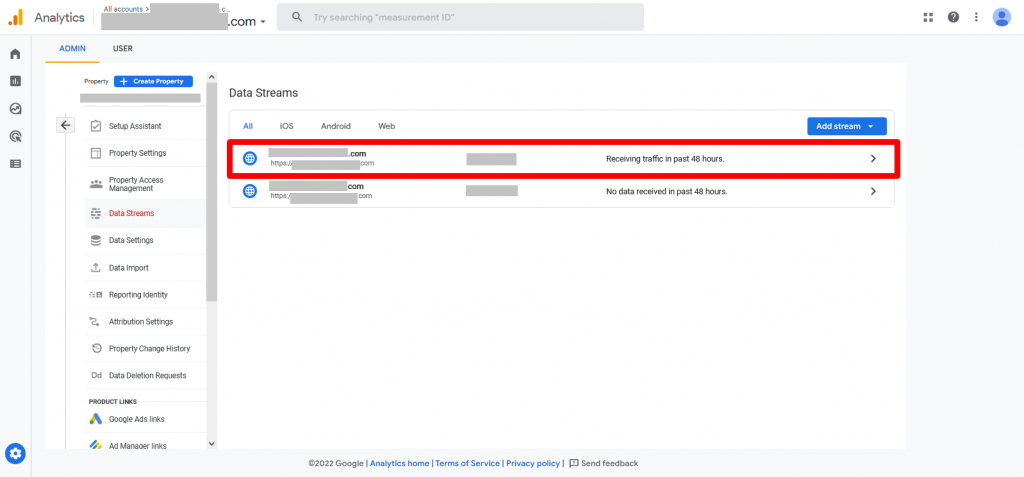Open the Reports bar chart icon
Screen dimensions: 1024x477
[15, 81]
